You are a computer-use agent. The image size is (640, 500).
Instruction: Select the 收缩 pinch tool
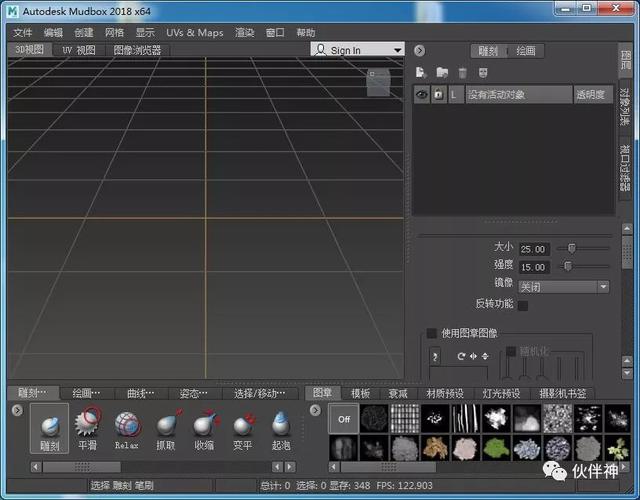pos(204,429)
